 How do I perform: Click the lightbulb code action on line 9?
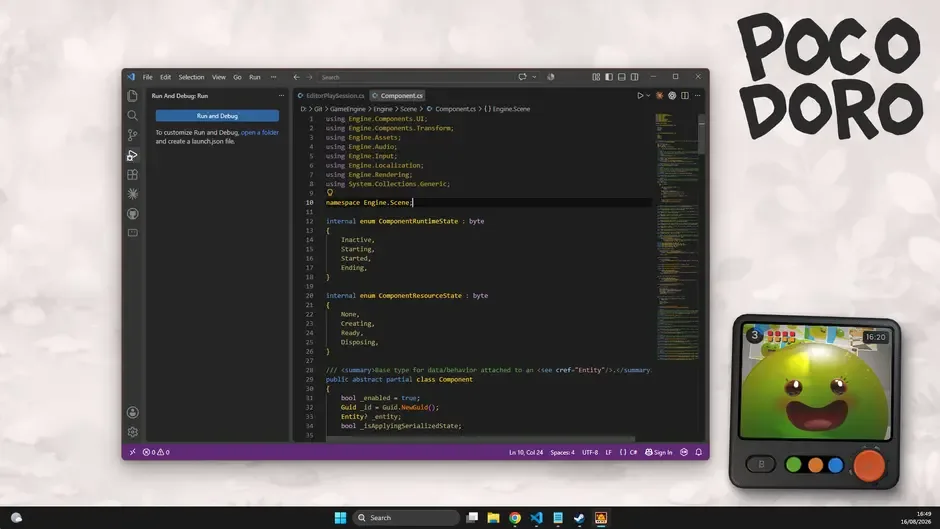pyautogui.click(x=330, y=193)
